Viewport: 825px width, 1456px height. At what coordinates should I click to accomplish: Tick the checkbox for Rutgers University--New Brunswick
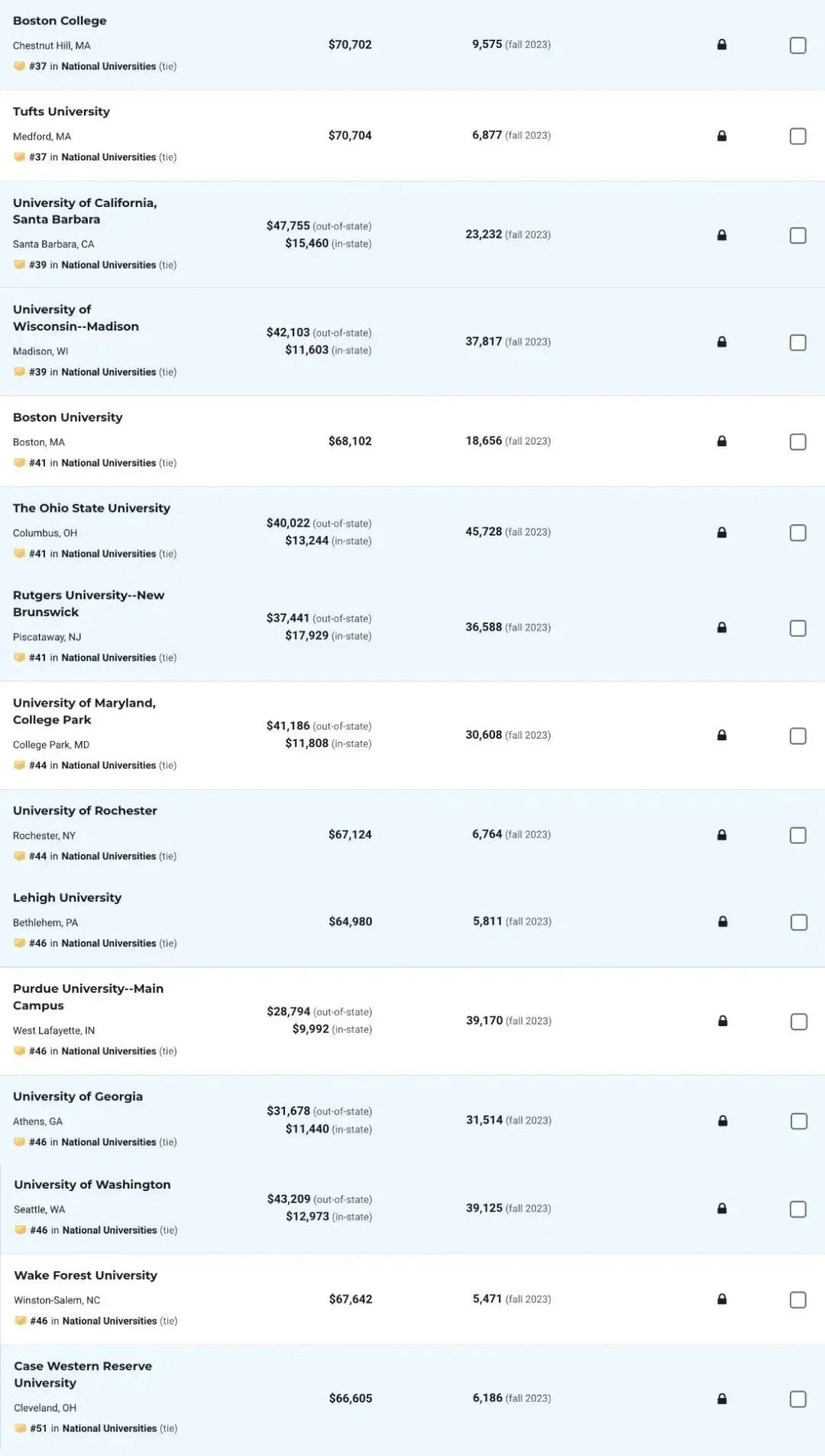(x=797, y=628)
